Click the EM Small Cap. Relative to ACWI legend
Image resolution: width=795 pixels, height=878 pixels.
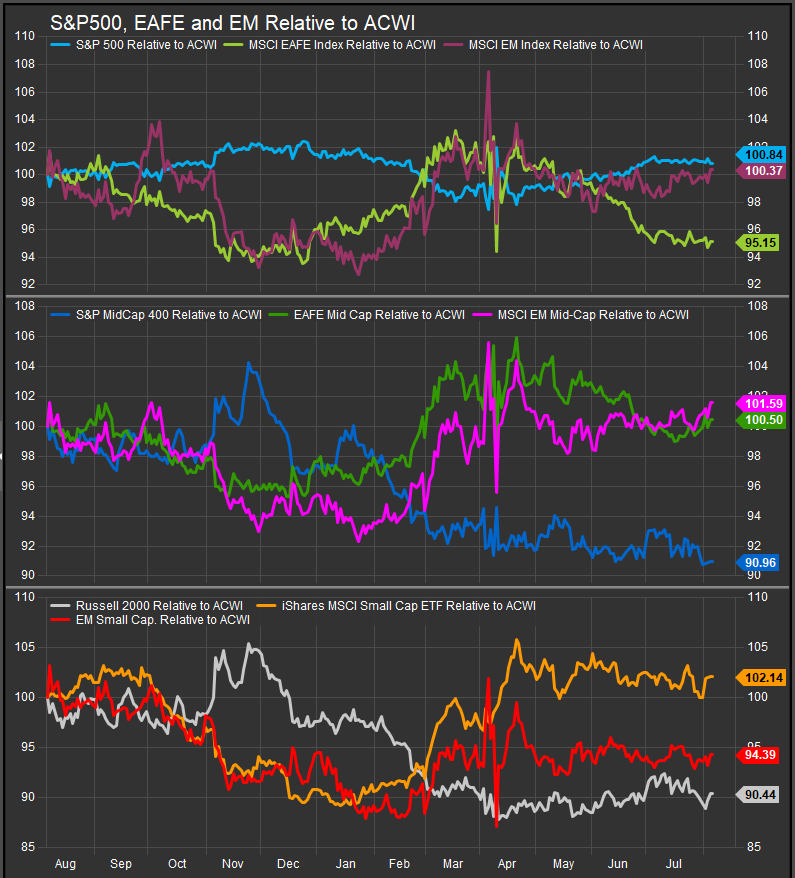pyautogui.click(x=162, y=620)
